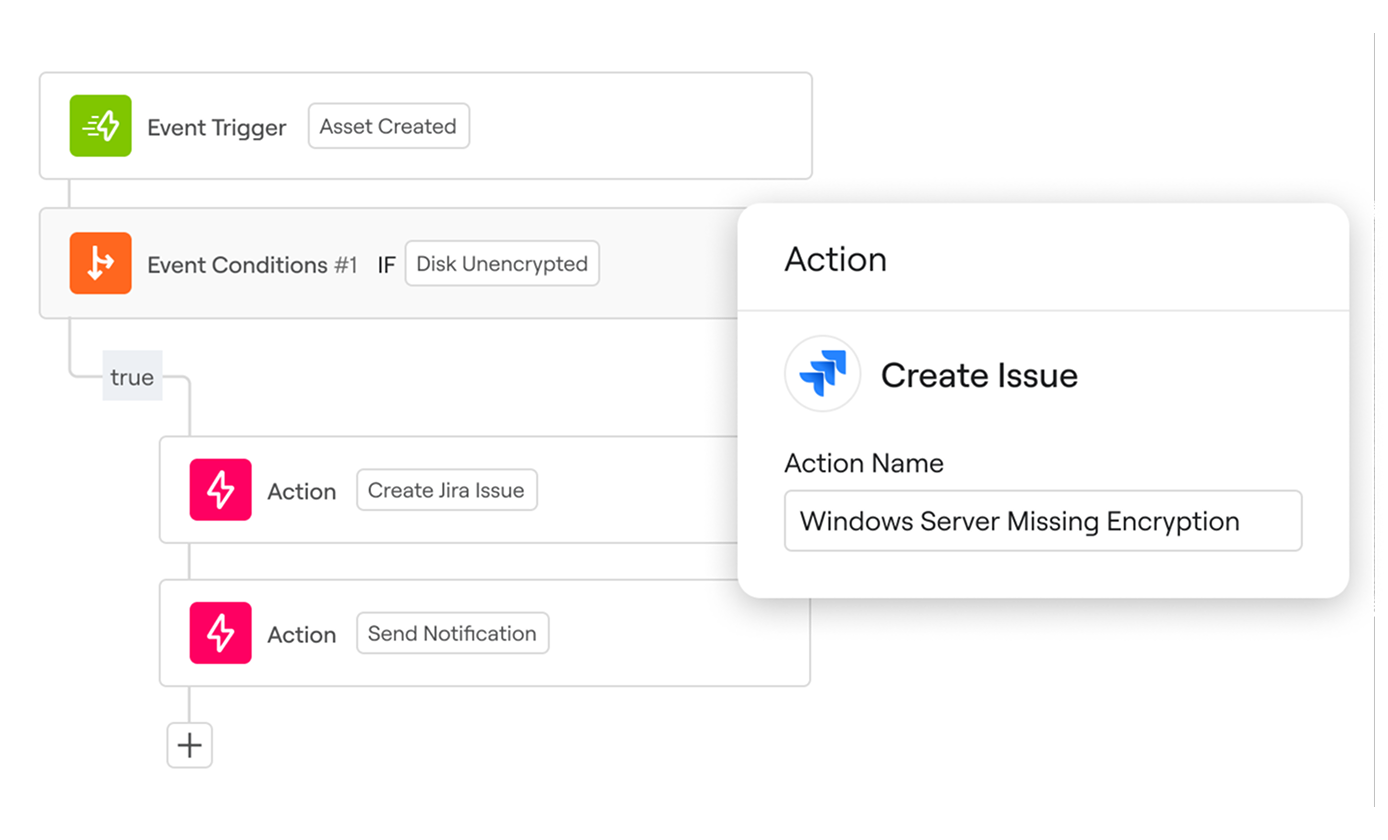1388x840 pixels.
Task: Click the Event Trigger workflow node
Action: [x=216, y=127]
